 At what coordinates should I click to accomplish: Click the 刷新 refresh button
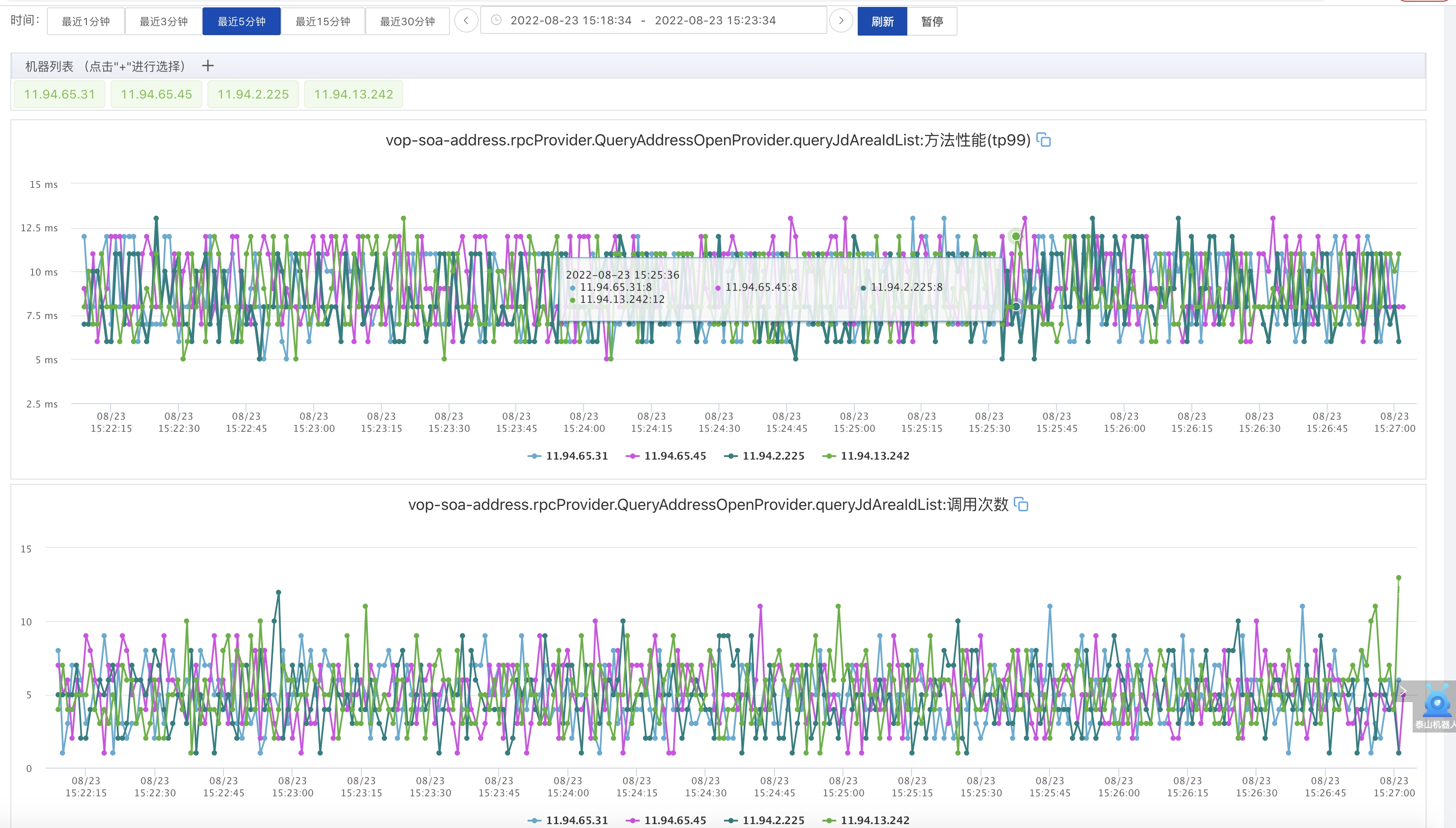pyautogui.click(x=882, y=22)
